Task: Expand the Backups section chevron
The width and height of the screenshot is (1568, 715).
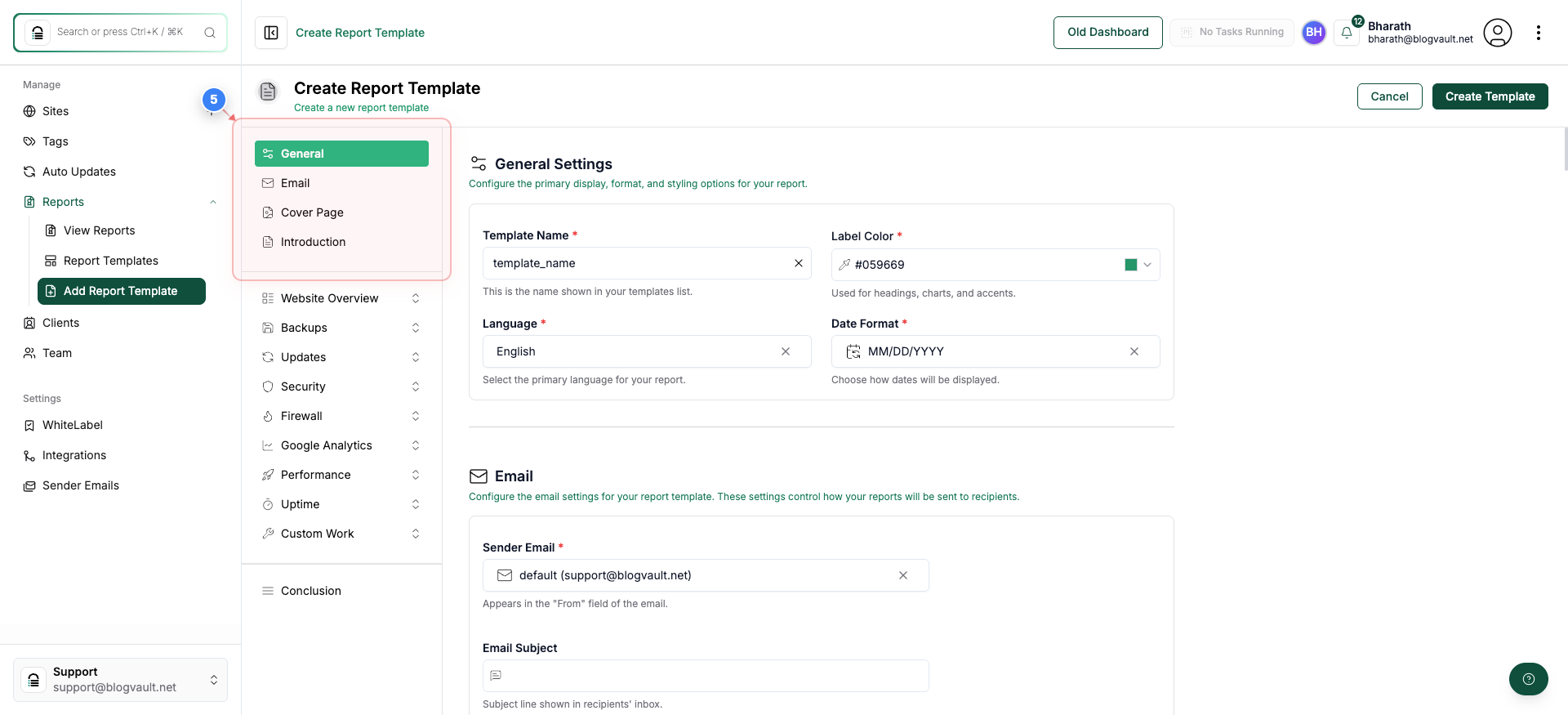Action: tap(416, 328)
